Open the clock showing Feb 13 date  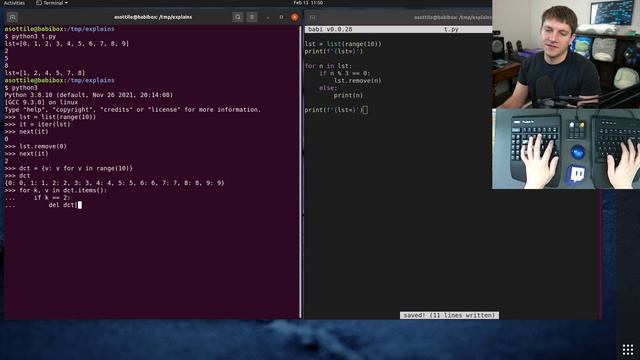[308, 3]
